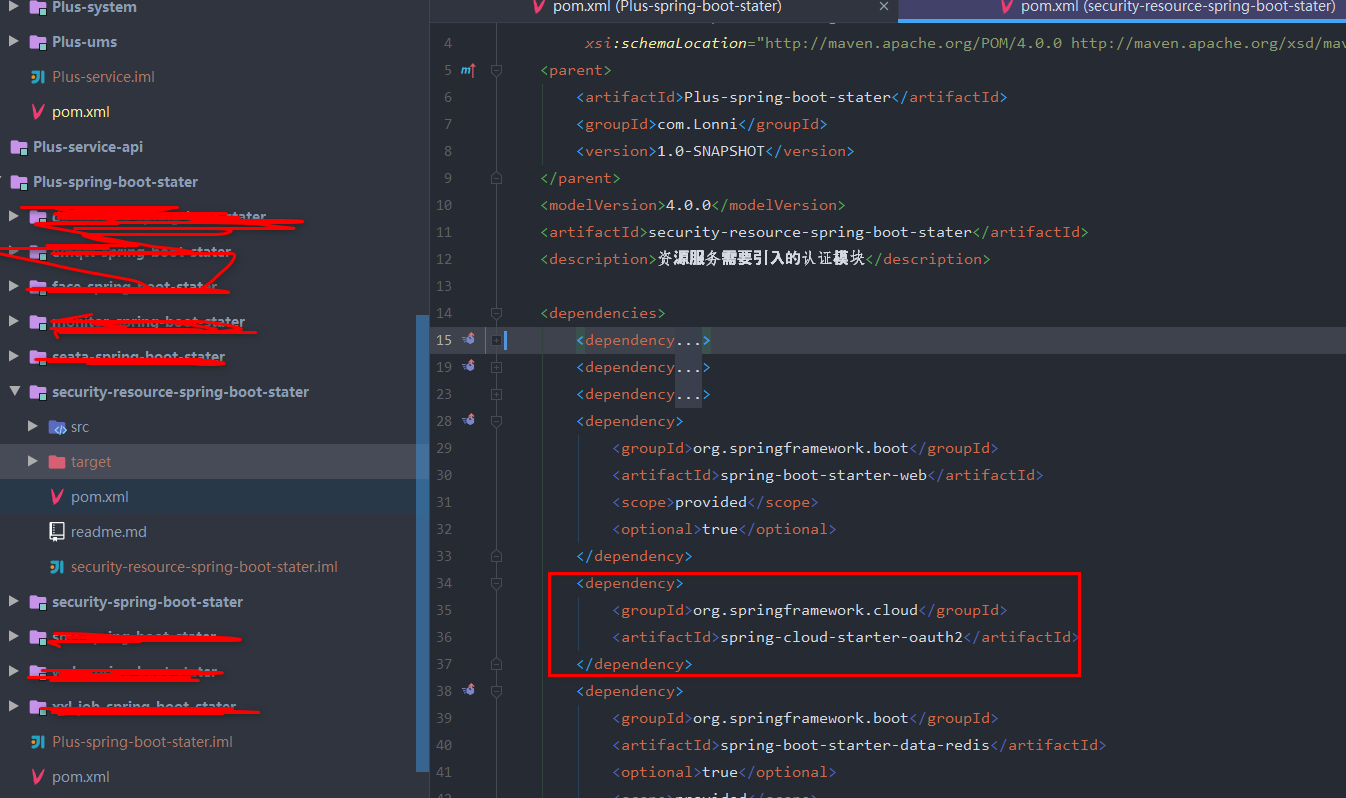
Task: Click the artifactId value Plus-spring-boot-stater on line 6
Action: pos(786,97)
